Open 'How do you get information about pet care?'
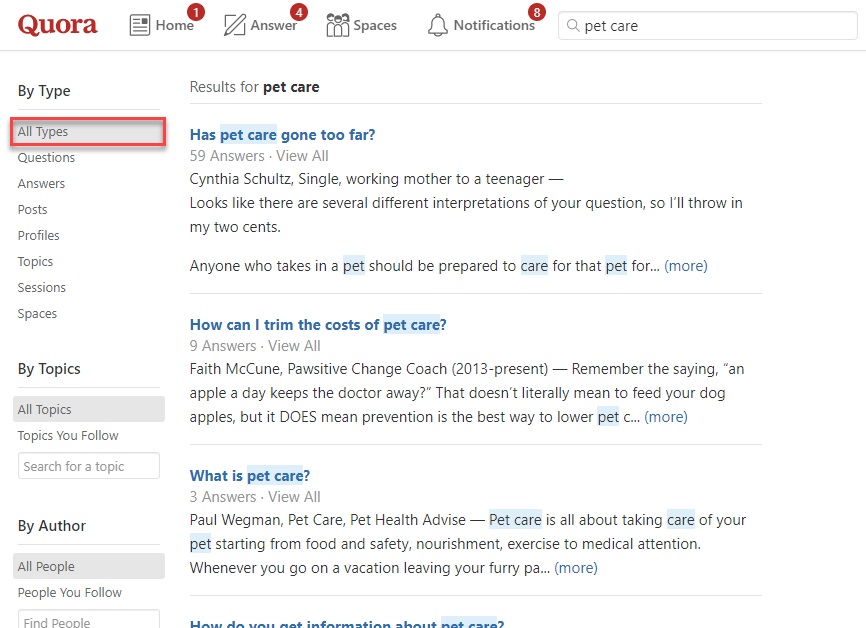 click(x=347, y=624)
